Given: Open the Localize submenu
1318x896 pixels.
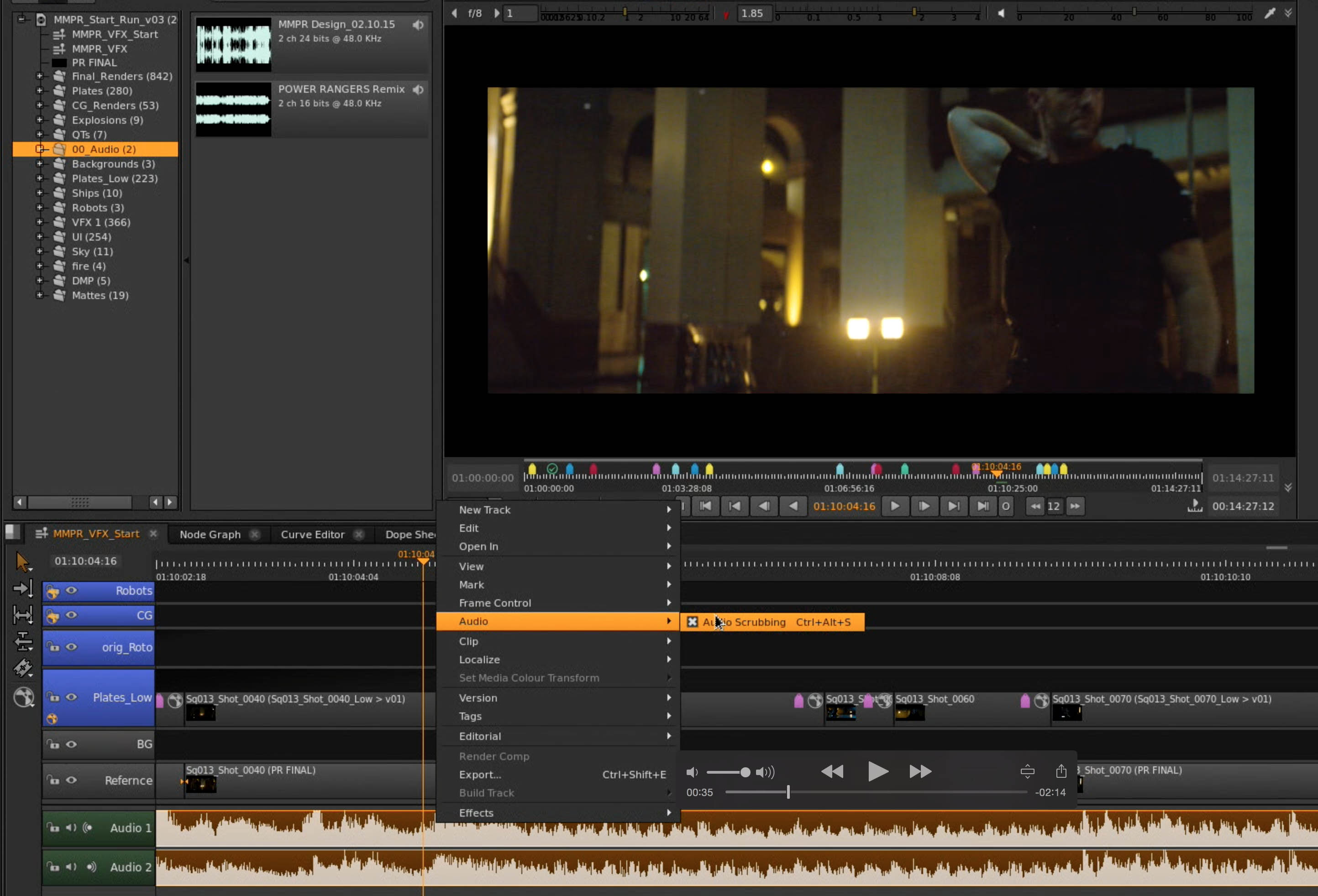Looking at the screenshot, I should 558,660.
